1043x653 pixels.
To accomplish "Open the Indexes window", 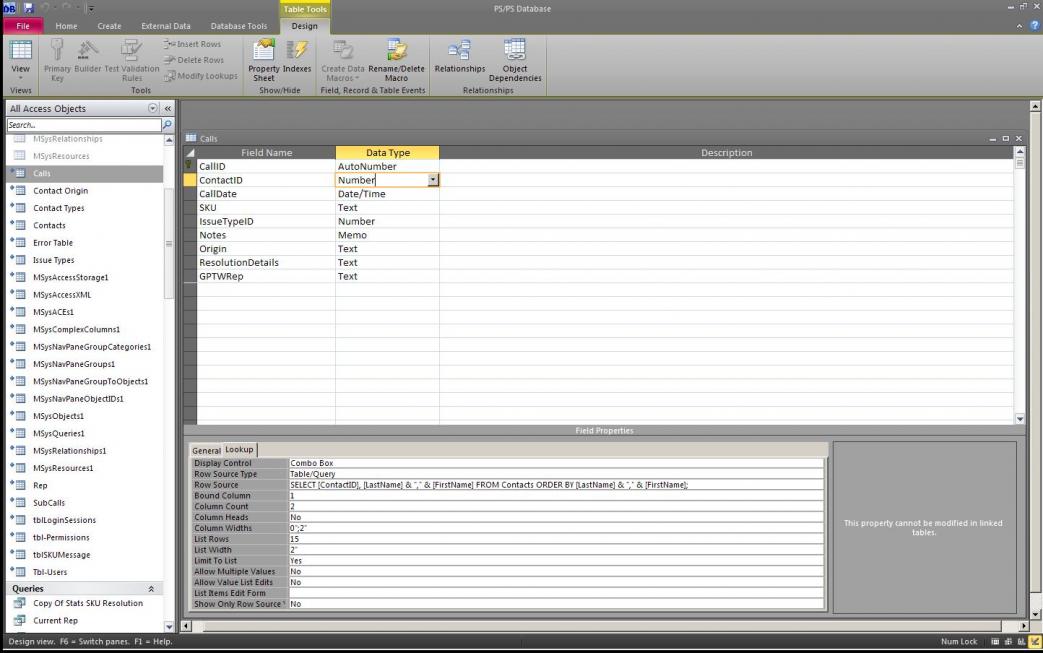I will pyautogui.click(x=297, y=57).
